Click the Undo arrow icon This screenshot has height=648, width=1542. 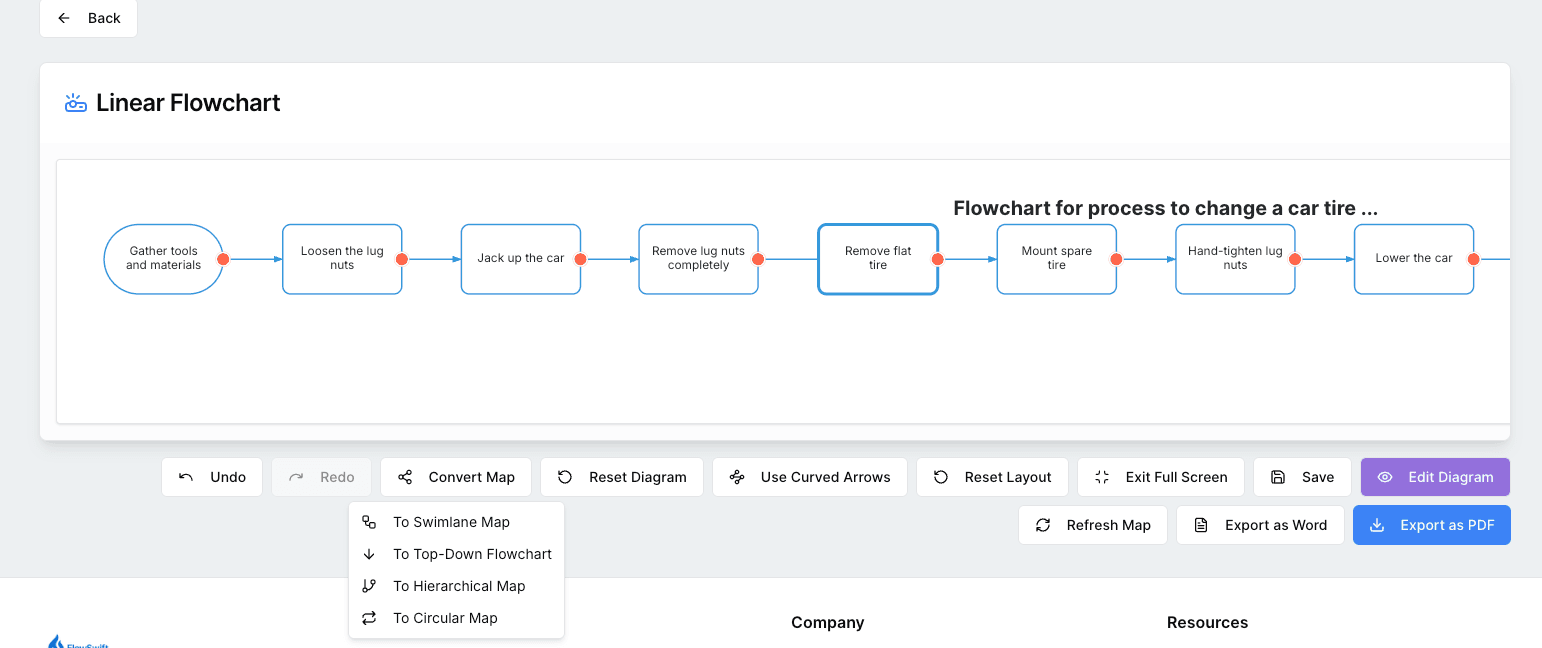click(186, 477)
